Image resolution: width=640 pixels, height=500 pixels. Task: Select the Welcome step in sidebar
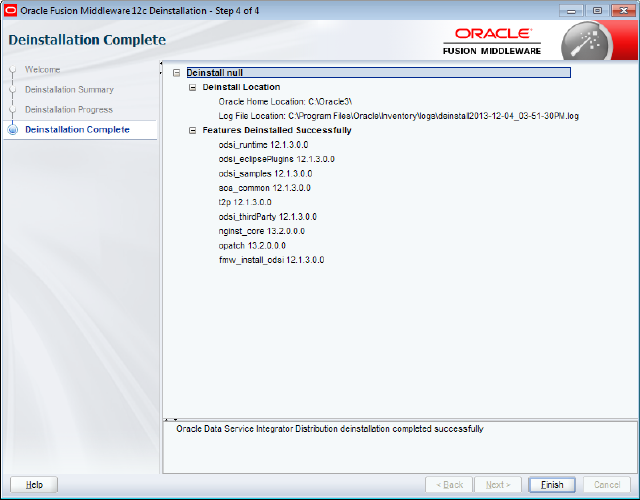click(42, 70)
